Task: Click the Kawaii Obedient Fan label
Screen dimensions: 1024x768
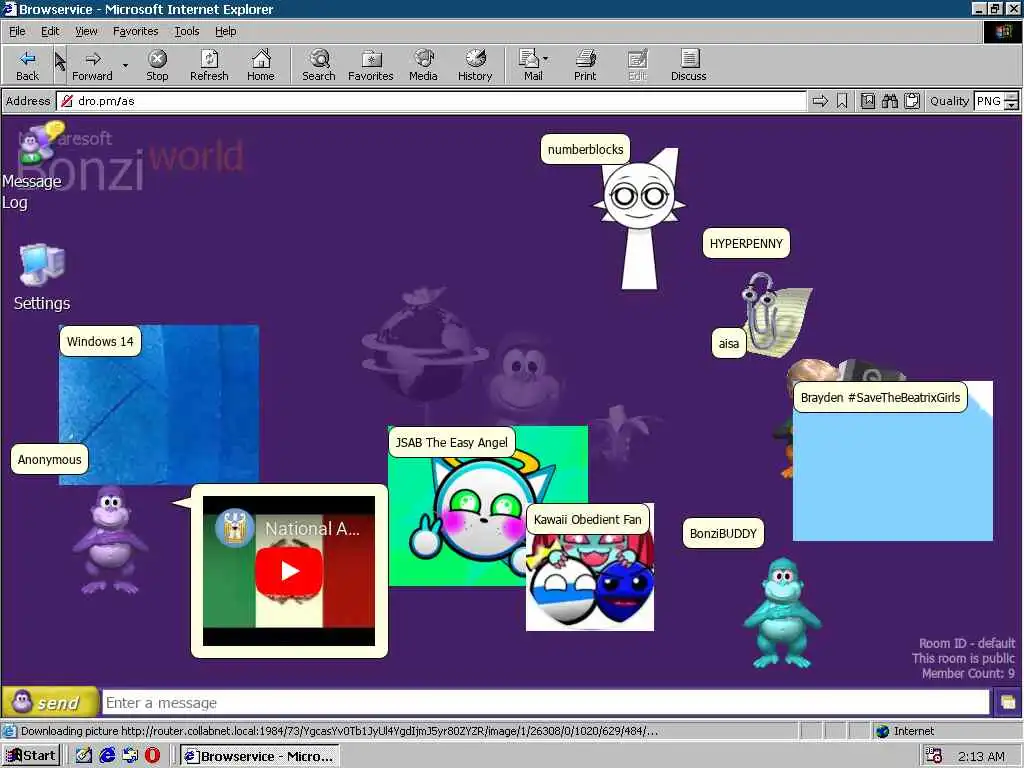Action: (x=588, y=520)
